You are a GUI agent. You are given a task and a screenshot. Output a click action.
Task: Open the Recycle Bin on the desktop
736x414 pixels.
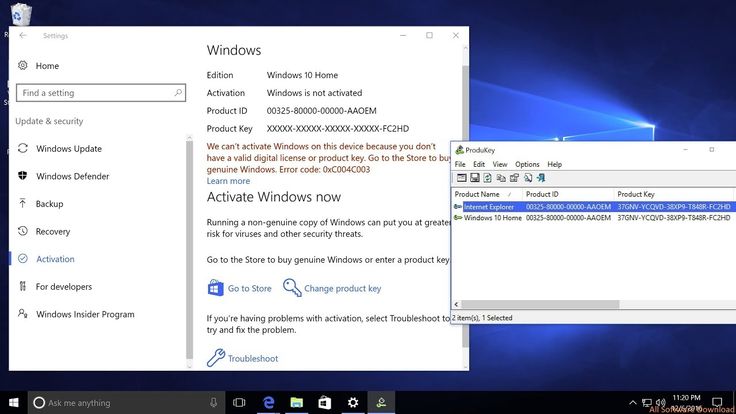click(x=21, y=14)
